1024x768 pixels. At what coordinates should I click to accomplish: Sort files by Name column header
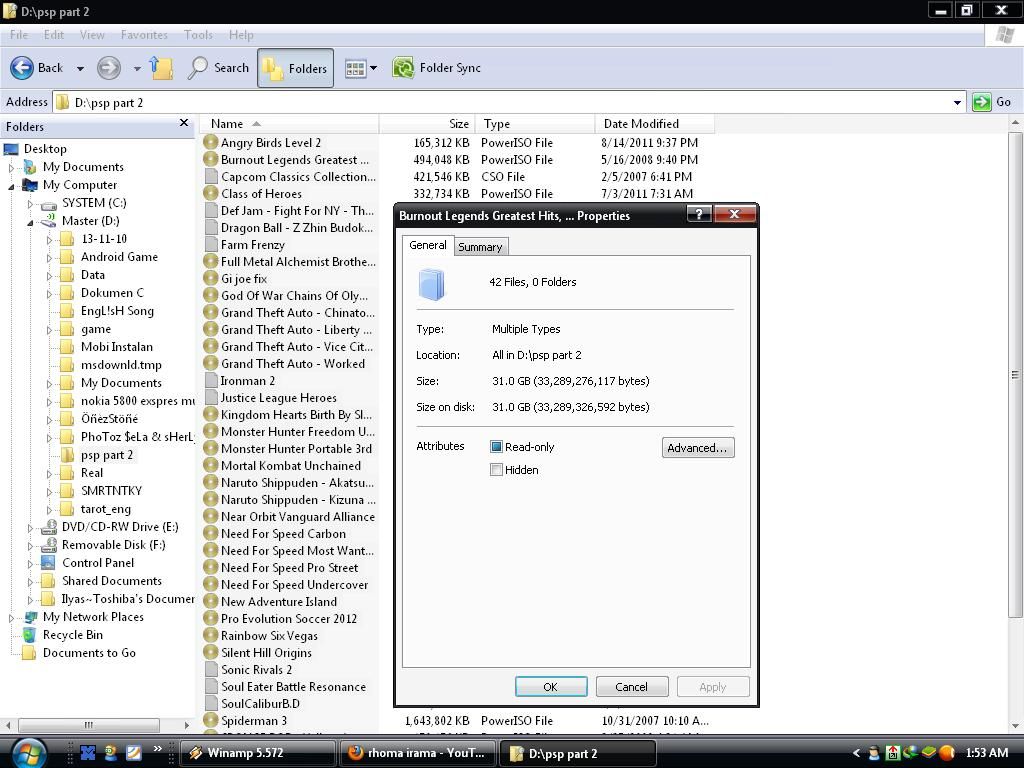point(289,123)
